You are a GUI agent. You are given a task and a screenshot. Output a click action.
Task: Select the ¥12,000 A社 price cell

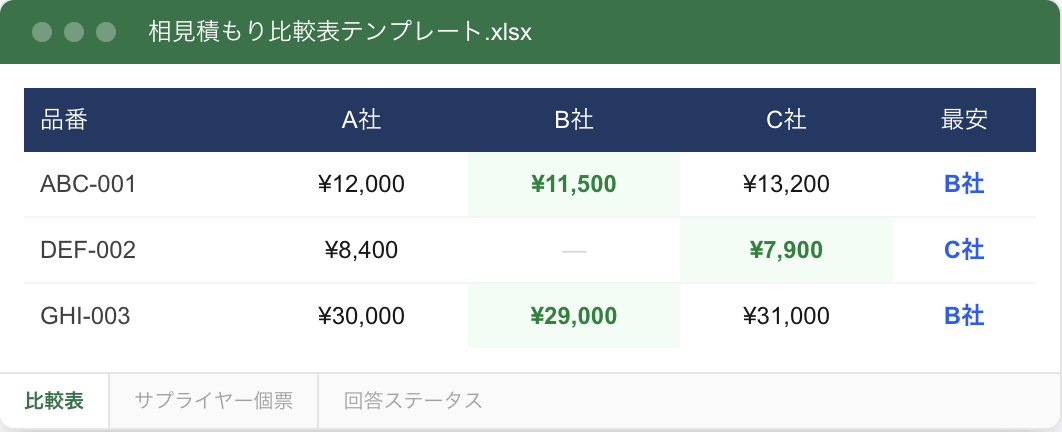point(361,184)
